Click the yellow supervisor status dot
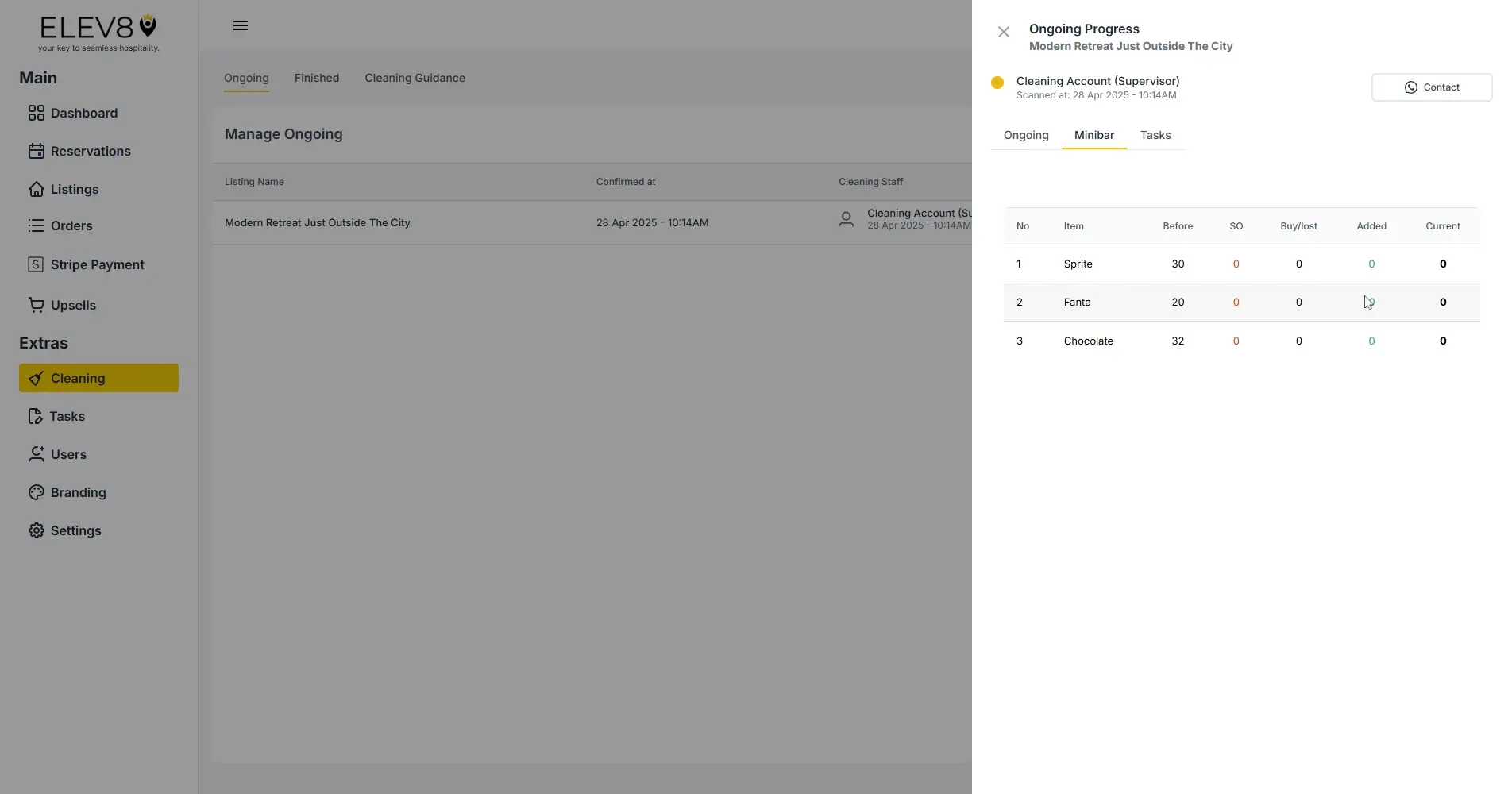Screen dimensions: 1512x794 [x=997, y=83]
